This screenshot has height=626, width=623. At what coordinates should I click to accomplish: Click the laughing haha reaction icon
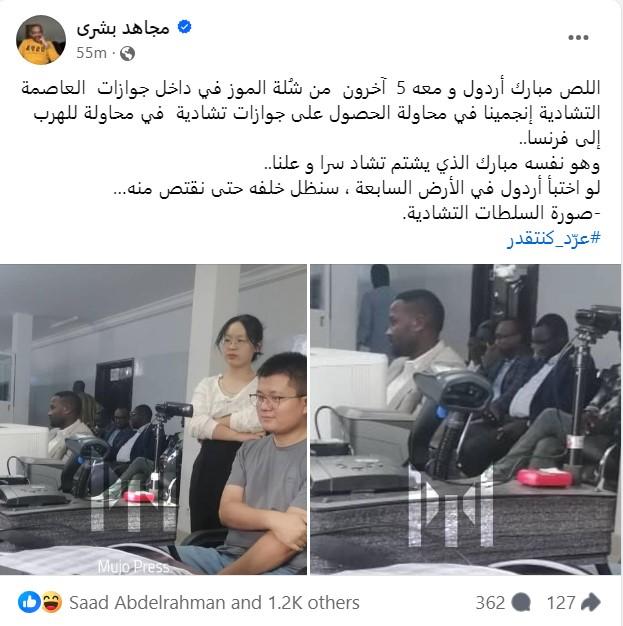point(52,602)
